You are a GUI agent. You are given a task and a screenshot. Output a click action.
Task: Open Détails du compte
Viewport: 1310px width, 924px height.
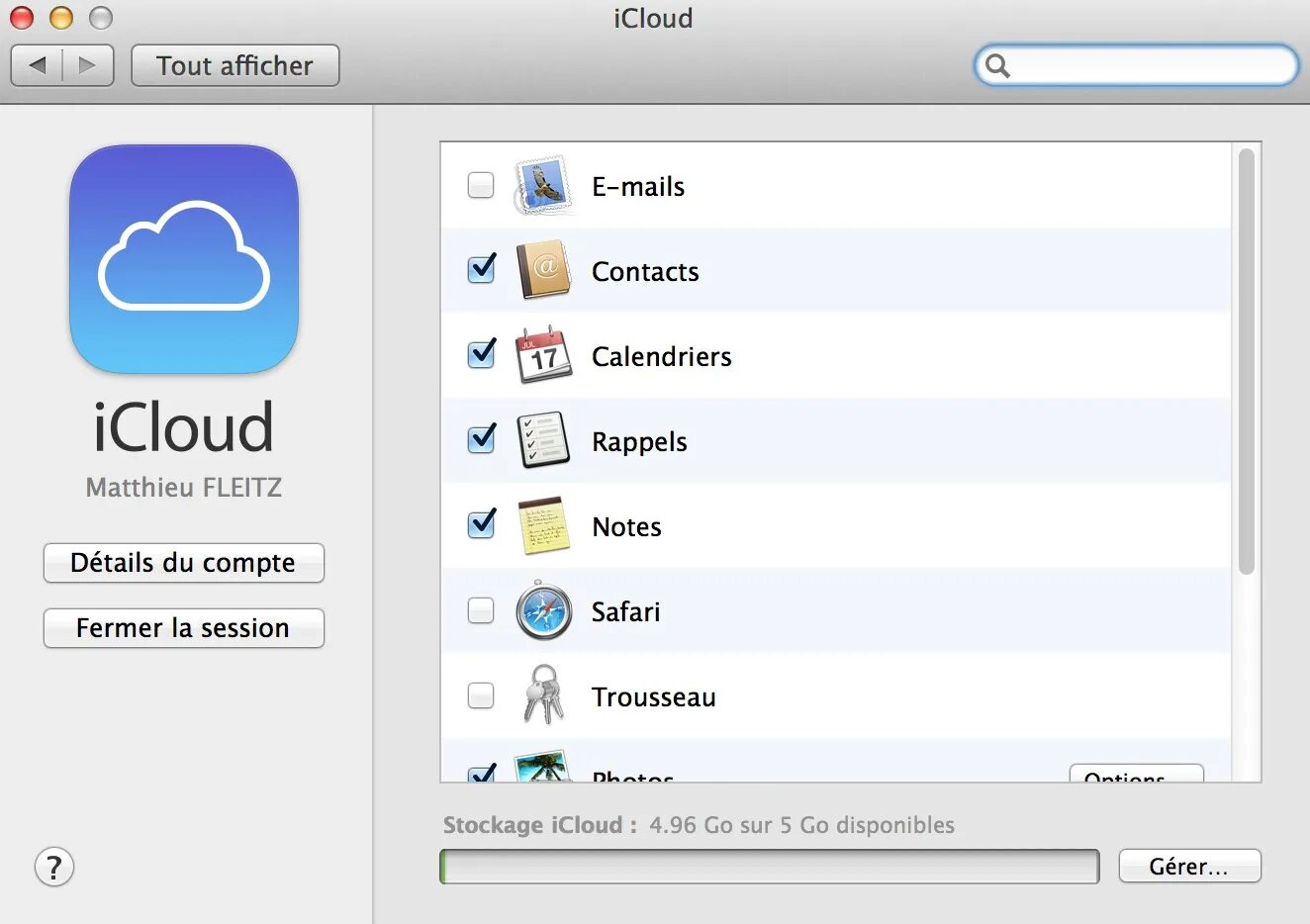point(184,563)
